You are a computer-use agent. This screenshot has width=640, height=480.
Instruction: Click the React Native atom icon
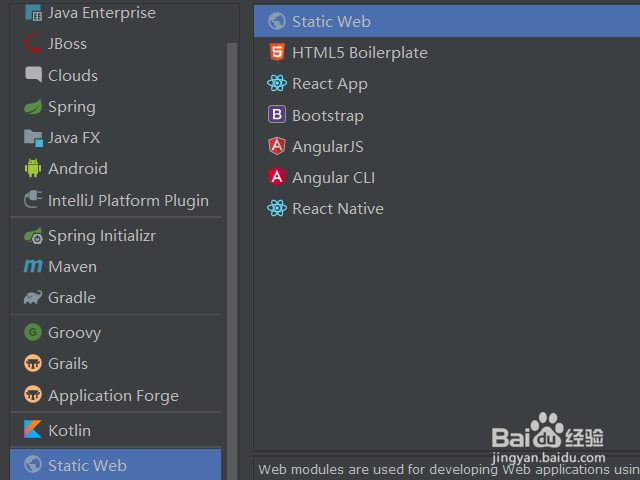point(277,209)
